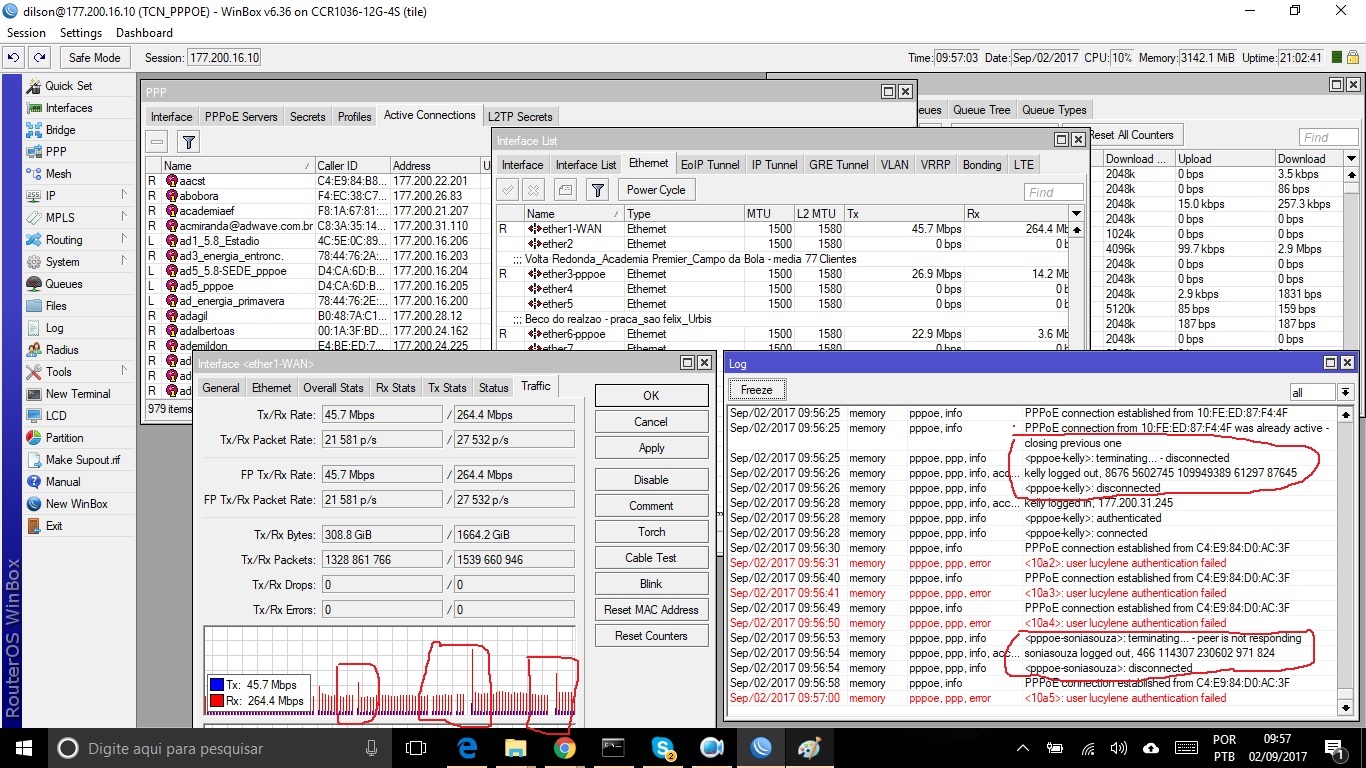The height and width of the screenshot is (768, 1366).
Task: Click the Torch button
Action: click(x=651, y=532)
